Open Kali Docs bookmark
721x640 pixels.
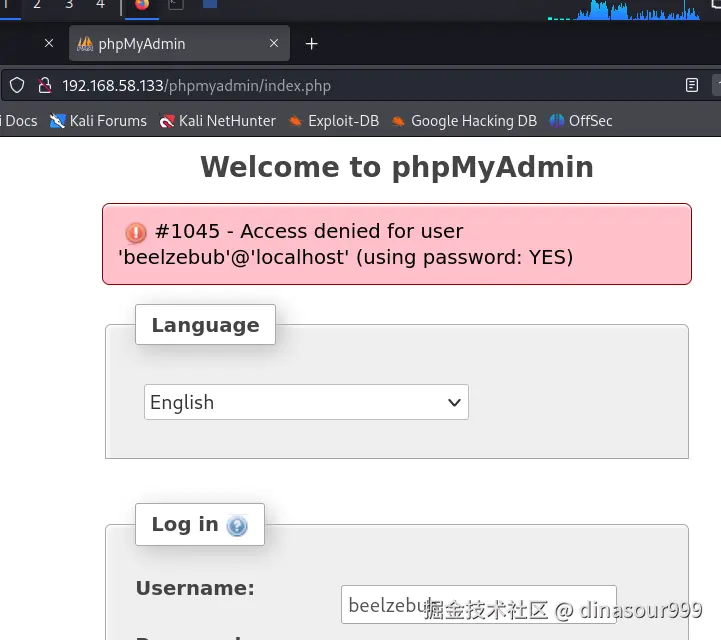[x=19, y=121]
